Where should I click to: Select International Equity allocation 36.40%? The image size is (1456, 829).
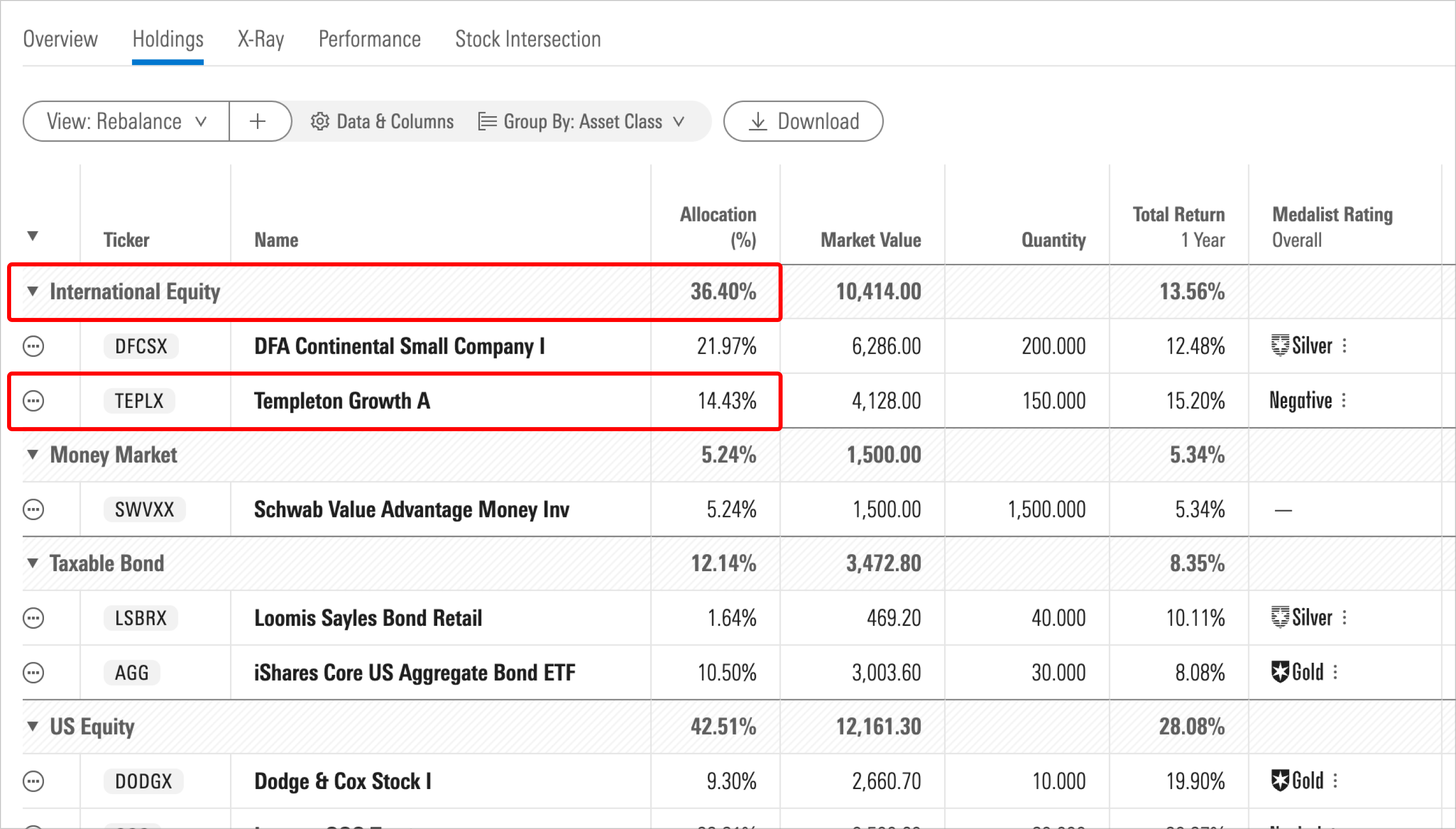click(723, 292)
